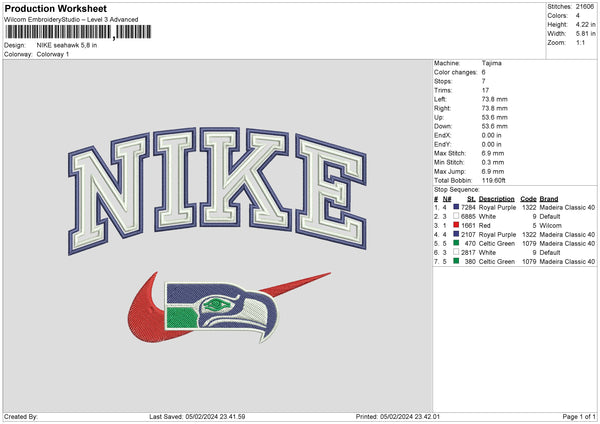Click the Width value '5.81 in'
600x424 pixels.
pos(585,34)
